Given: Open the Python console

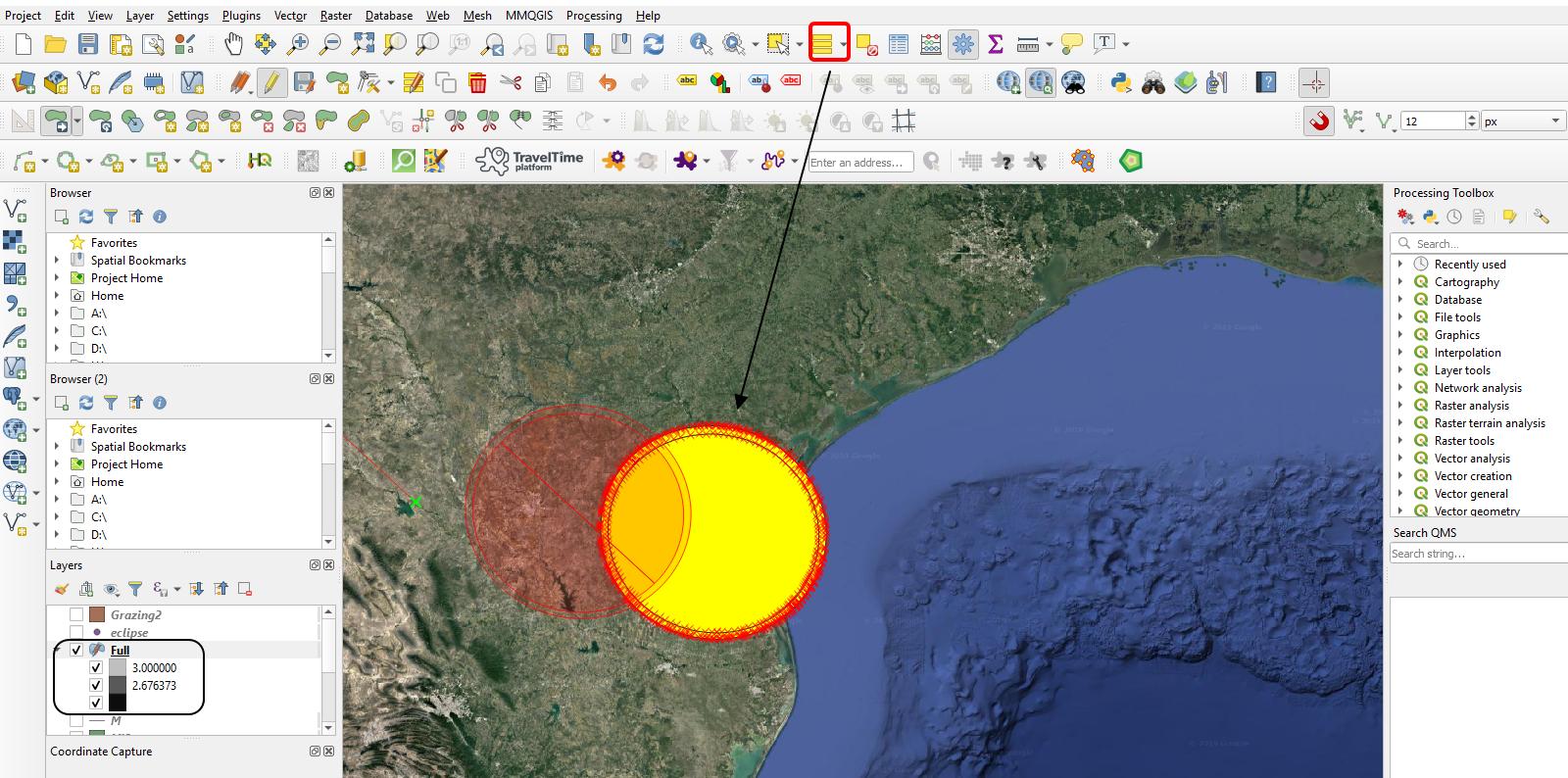Looking at the screenshot, I should pyautogui.click(x=1122, y=83).
